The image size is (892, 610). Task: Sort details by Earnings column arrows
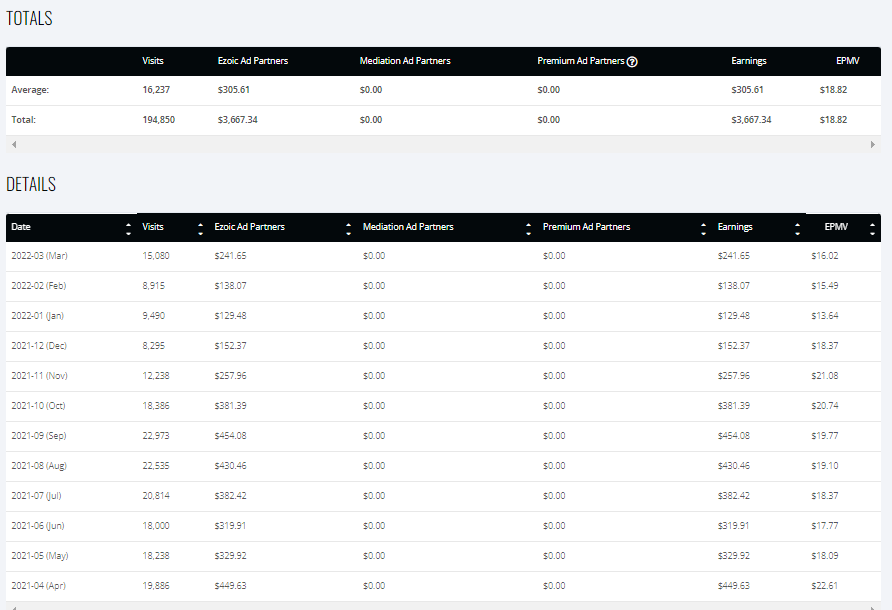(798, 229)
